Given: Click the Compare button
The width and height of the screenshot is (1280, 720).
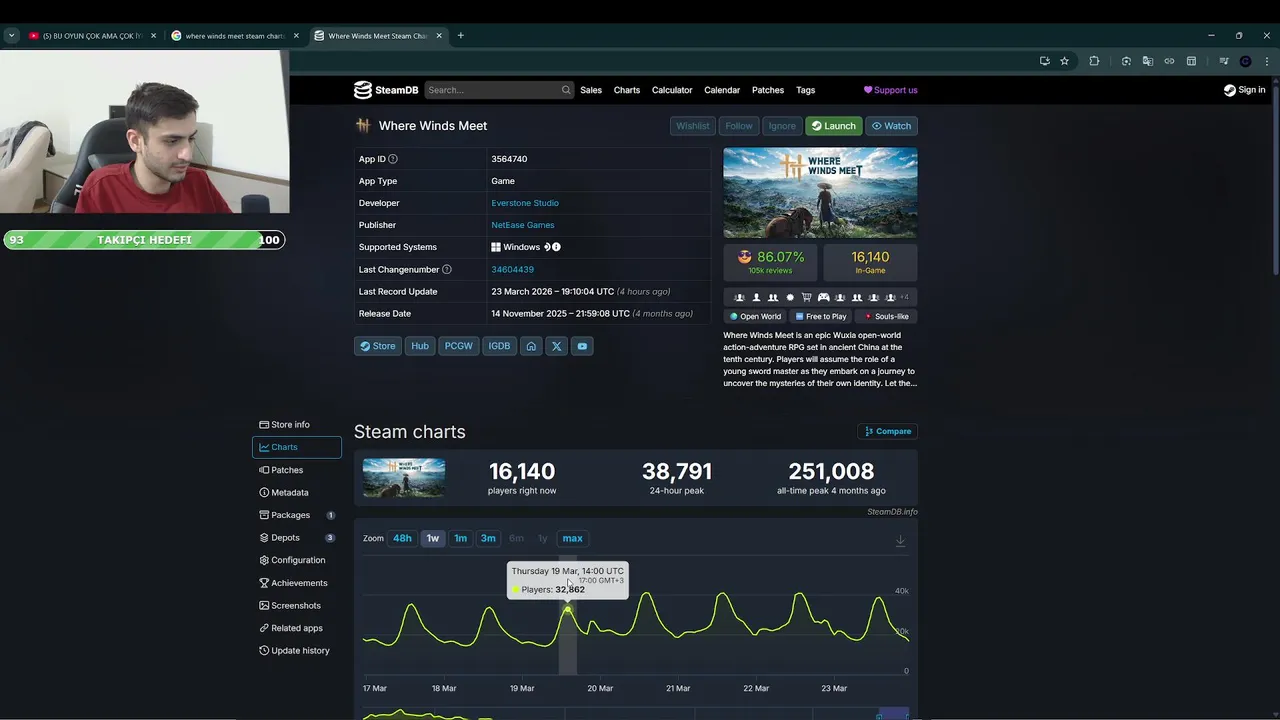Looking at the screenshot, I should [888, 431].
